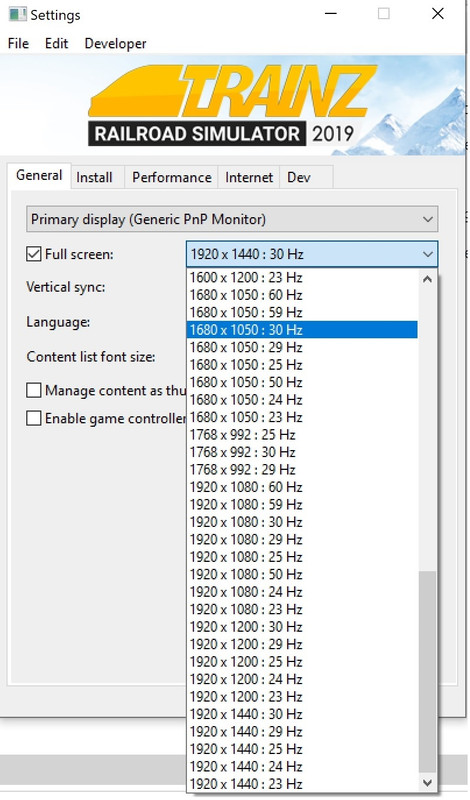Screen dimensions: 470x800
Task: Switch to the Internet tab
Action: coord(249,177)
